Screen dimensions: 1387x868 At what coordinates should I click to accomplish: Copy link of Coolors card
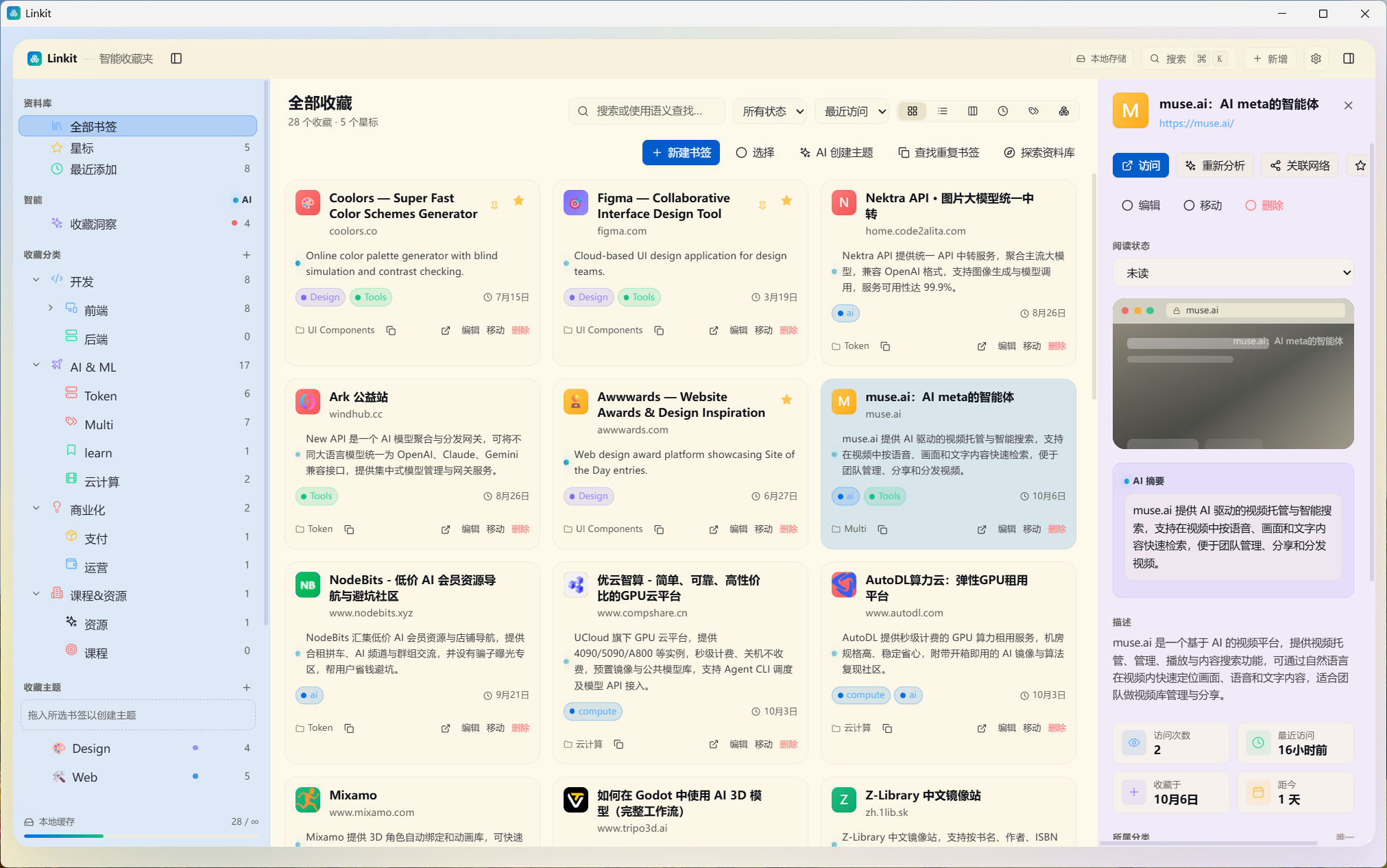pyautogui.click(x=391, y=330)
